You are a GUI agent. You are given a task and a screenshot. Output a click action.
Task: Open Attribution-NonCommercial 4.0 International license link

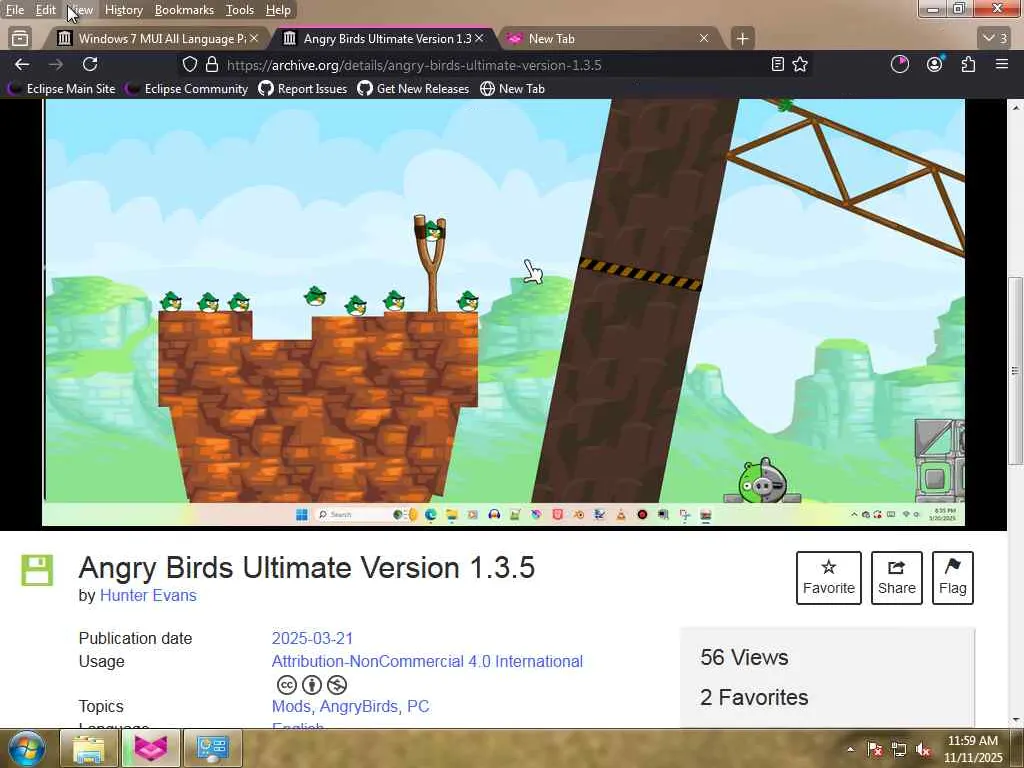click(x=427, y=662)
